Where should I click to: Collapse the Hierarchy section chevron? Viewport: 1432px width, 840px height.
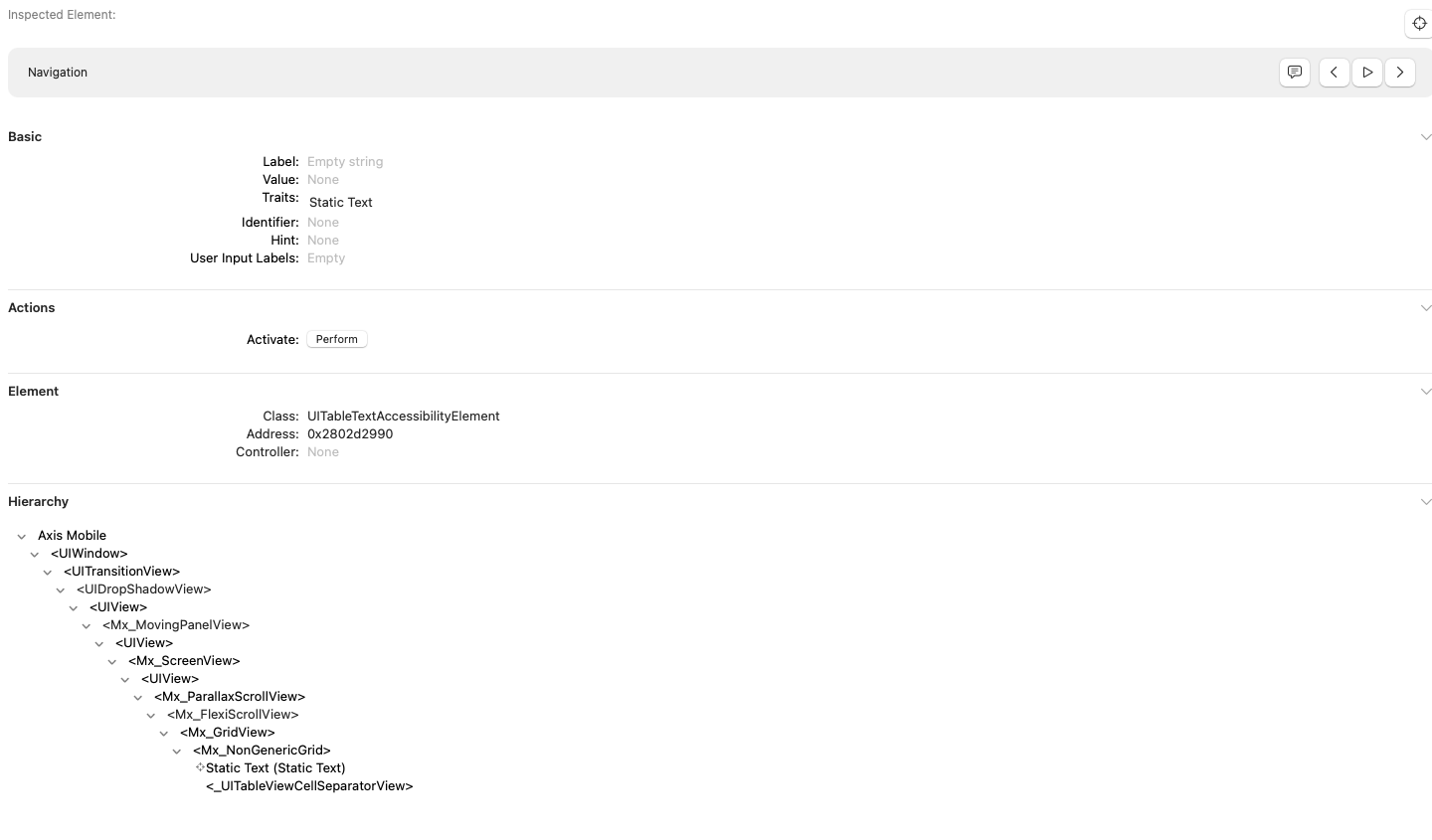(x=1425, y=502)
